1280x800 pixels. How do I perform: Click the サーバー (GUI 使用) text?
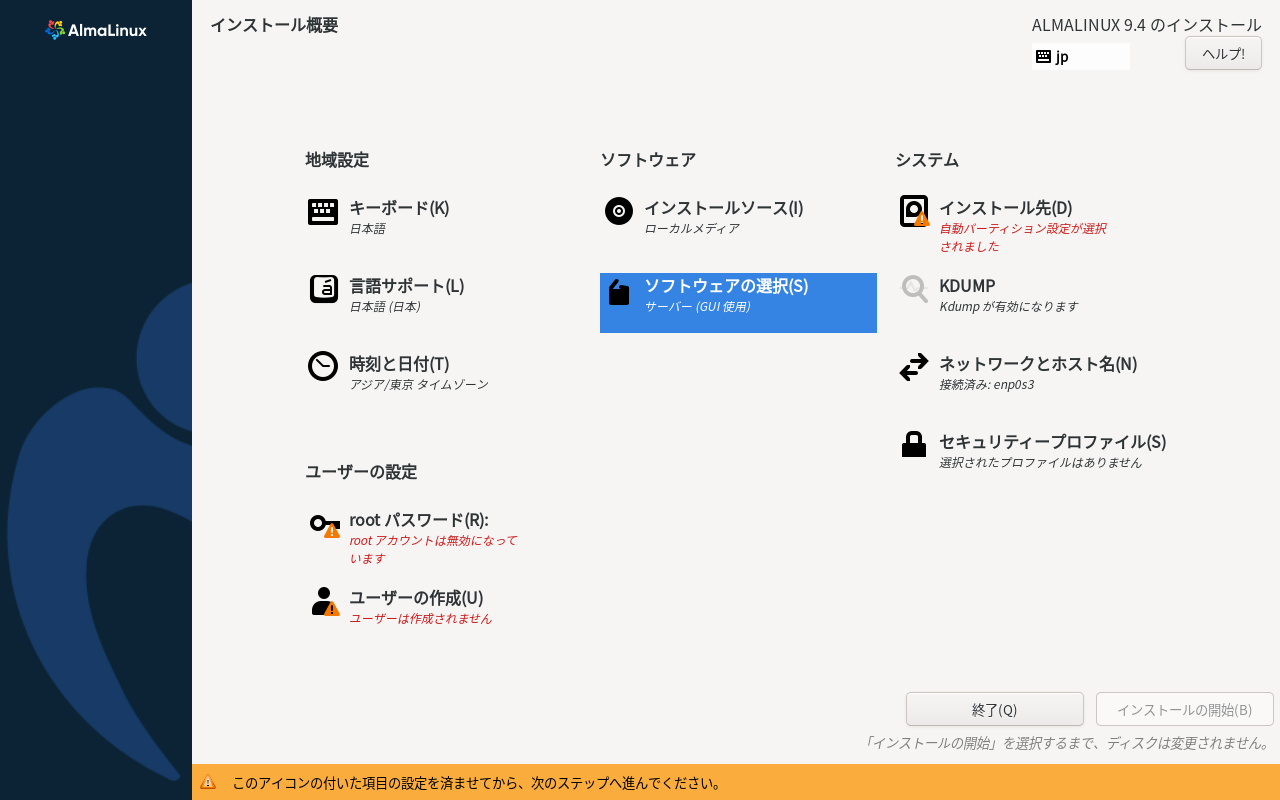[697, 306]
